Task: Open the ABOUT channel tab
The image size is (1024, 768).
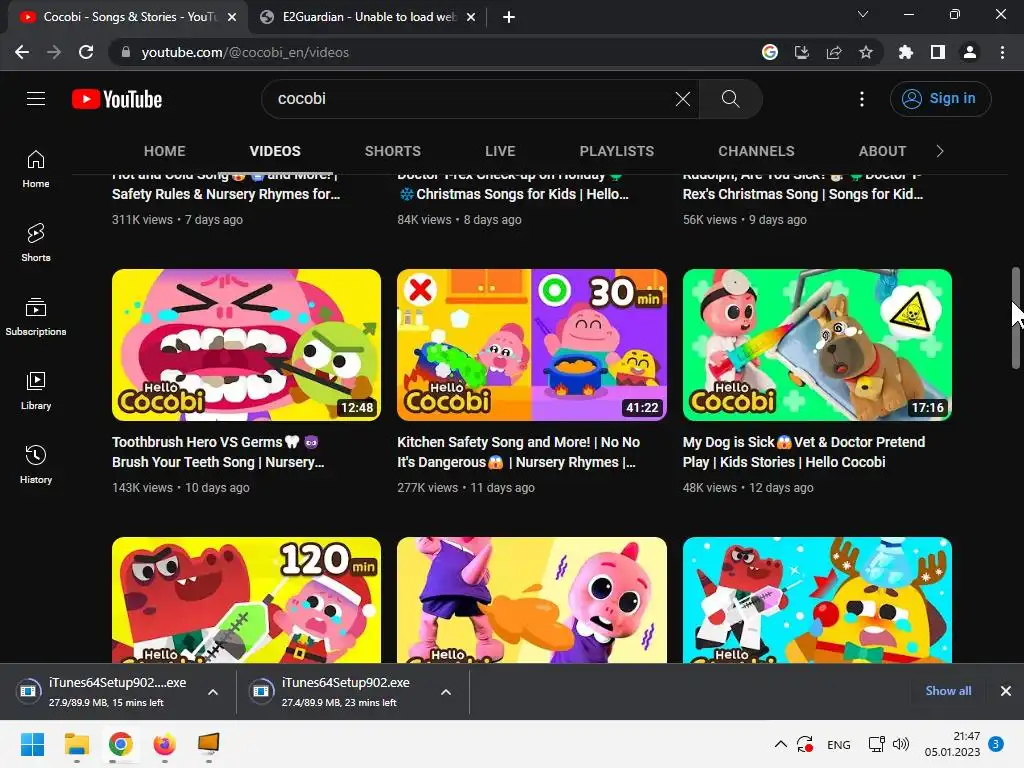Action: 882,151
